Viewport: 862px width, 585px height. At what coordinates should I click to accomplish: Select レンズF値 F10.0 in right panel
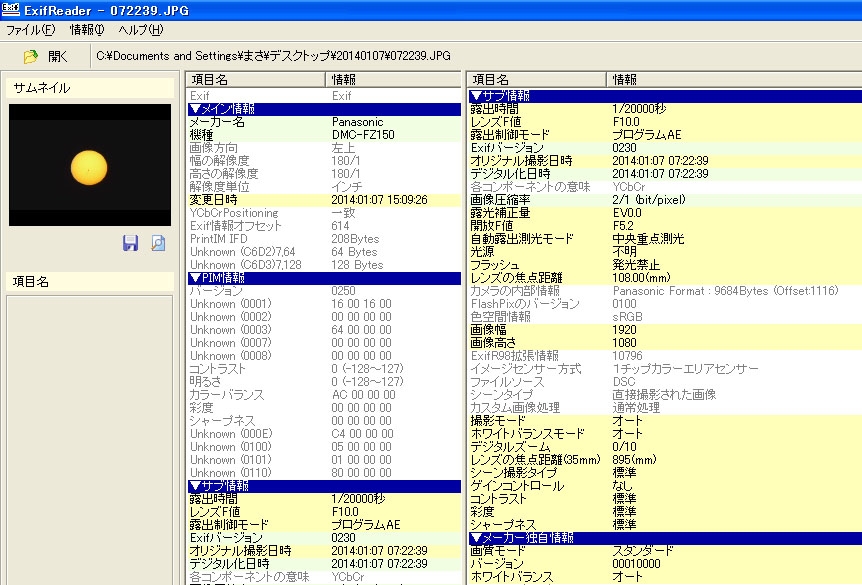(665, 122)
